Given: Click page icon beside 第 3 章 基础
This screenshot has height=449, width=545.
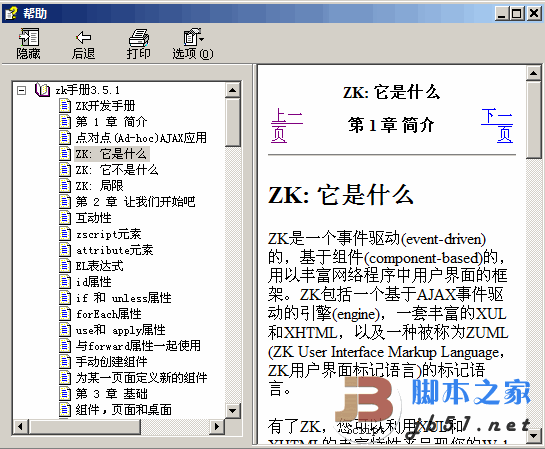Looking at the screenshot, I should [65, 394].
